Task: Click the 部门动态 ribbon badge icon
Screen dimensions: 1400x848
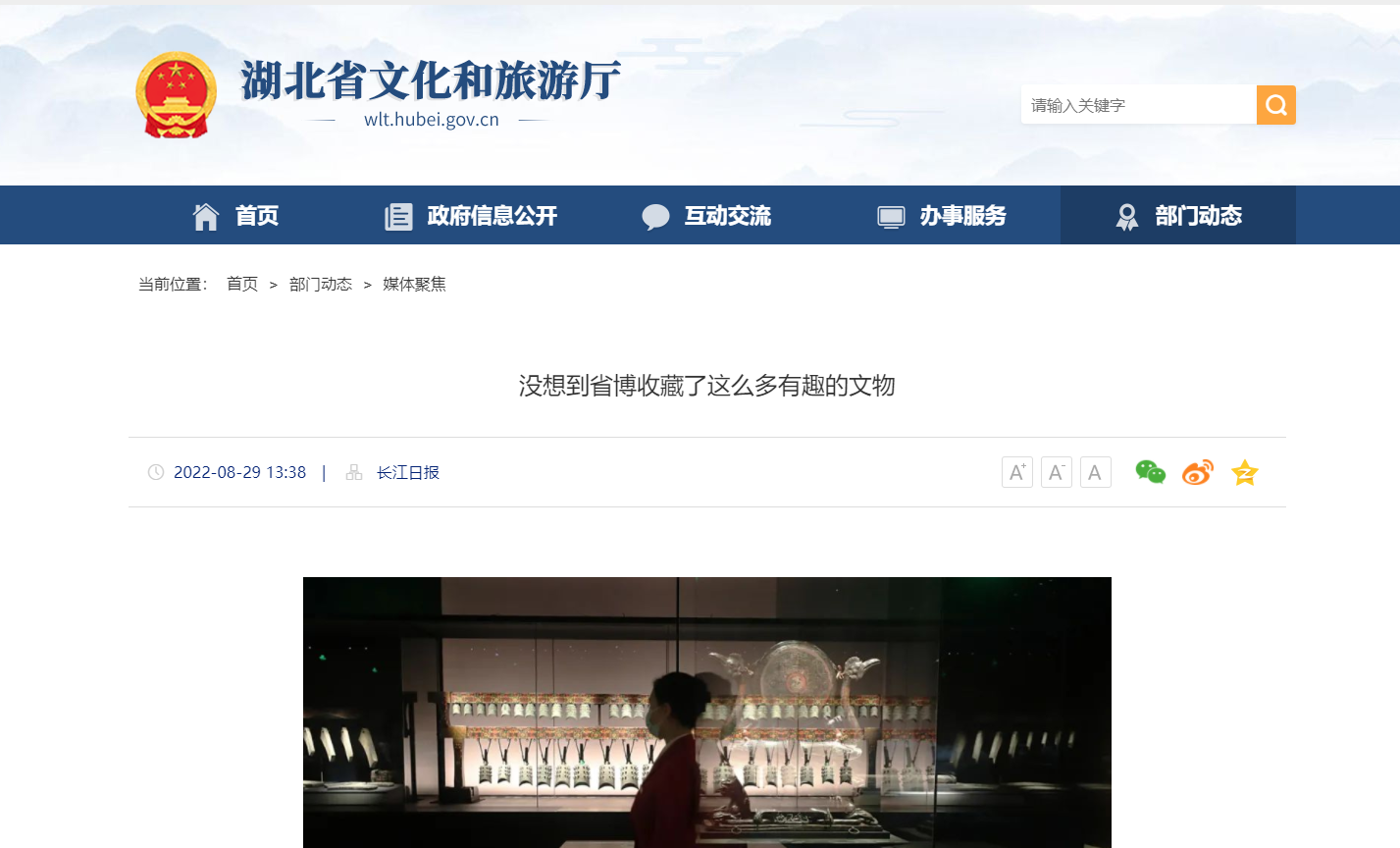Action: (1127, 216)
